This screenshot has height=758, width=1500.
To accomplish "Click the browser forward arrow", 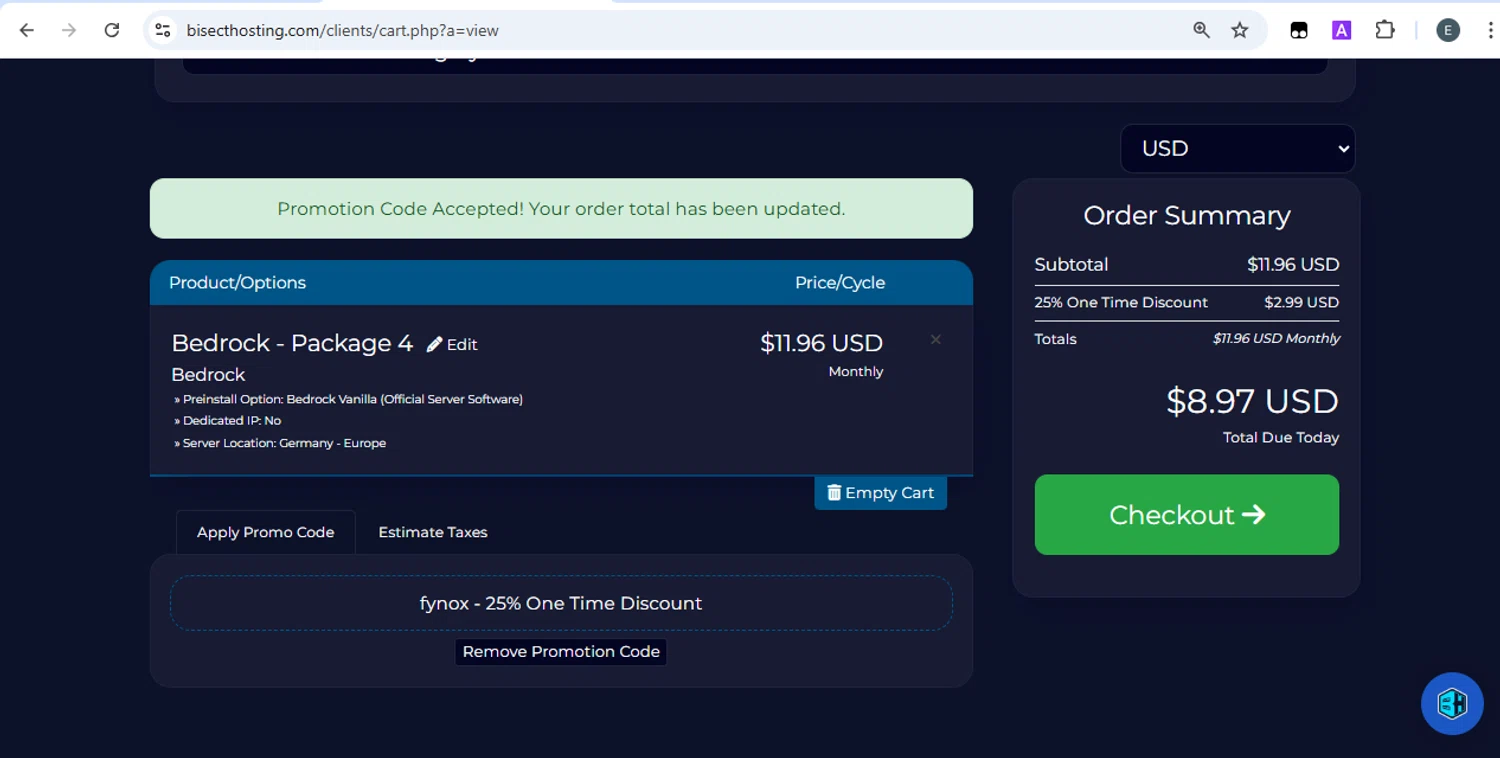I will click(x=69, y=30).
